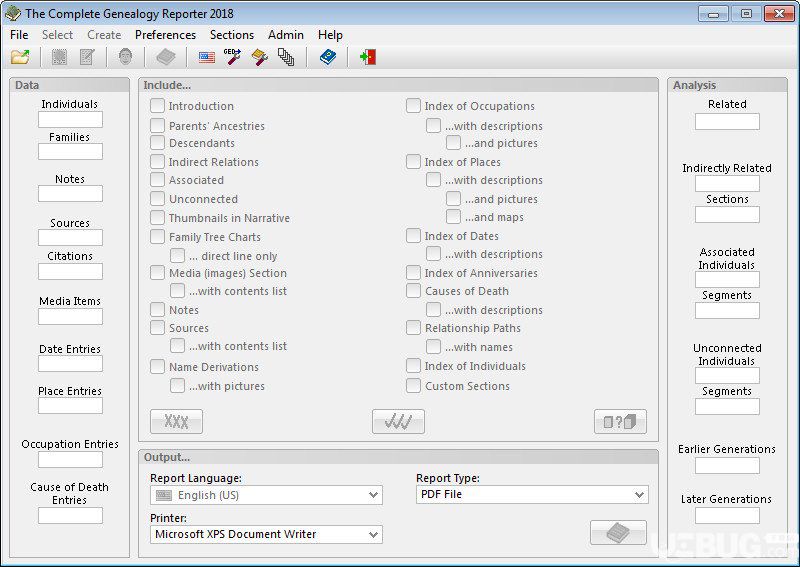Viewport: 800px width, 567px height.
Task: Tick the Associated checkbox
Action: pos(157,180)
